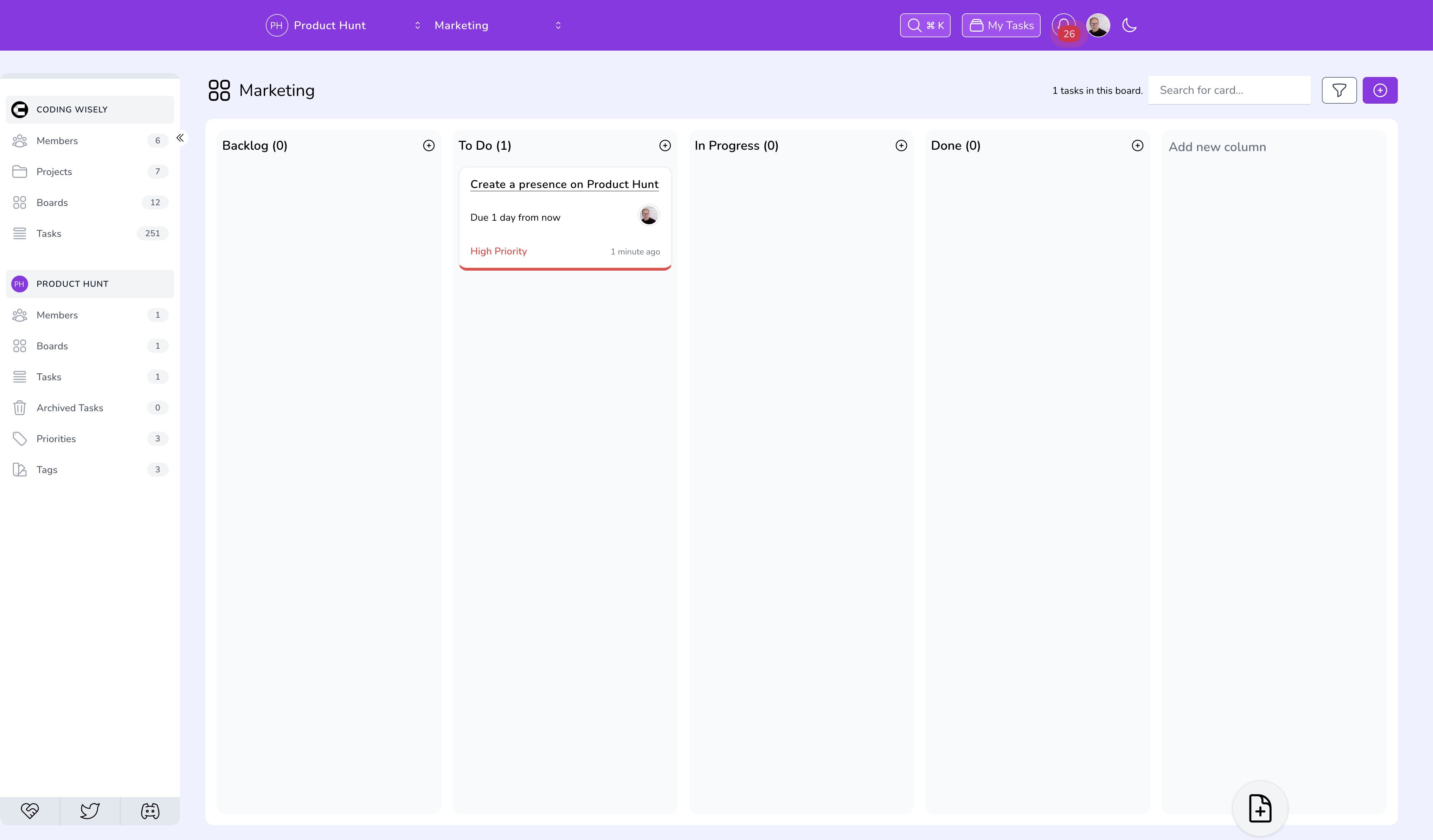Screen dimensions: 1433x840
Task: Add a card to the Backlog column
Action: [x=429, y=146]
